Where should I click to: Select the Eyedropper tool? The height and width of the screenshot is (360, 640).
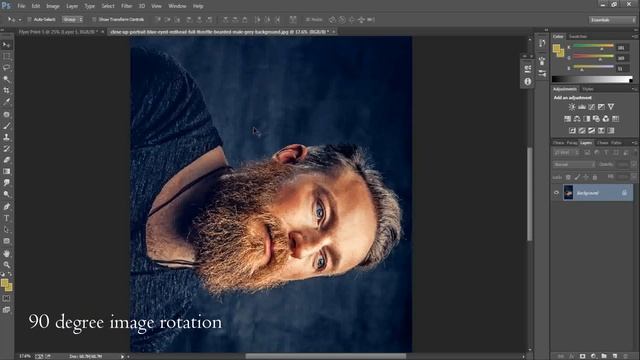click(x=6, y=102)
